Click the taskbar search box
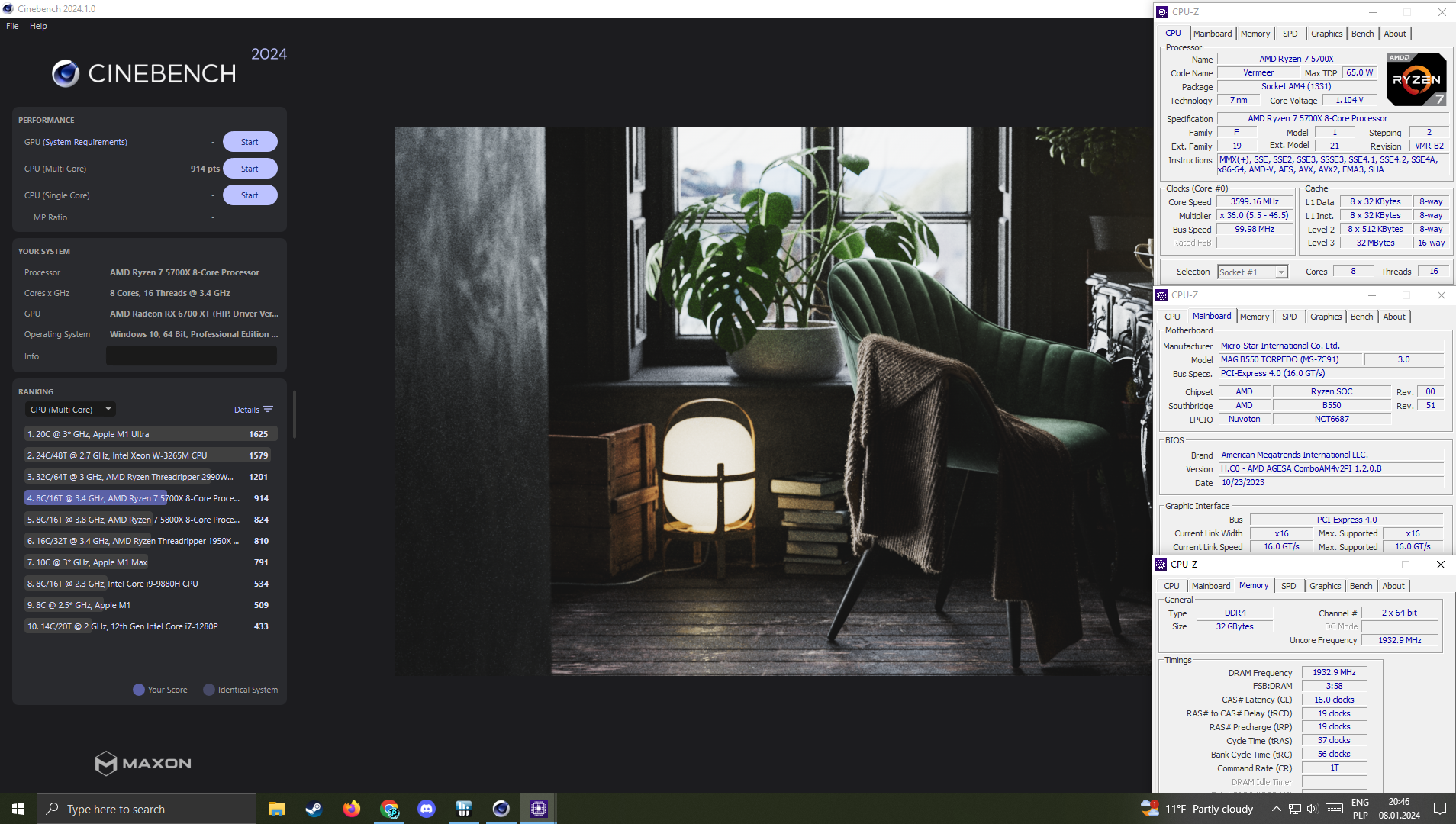 point(147,809)
